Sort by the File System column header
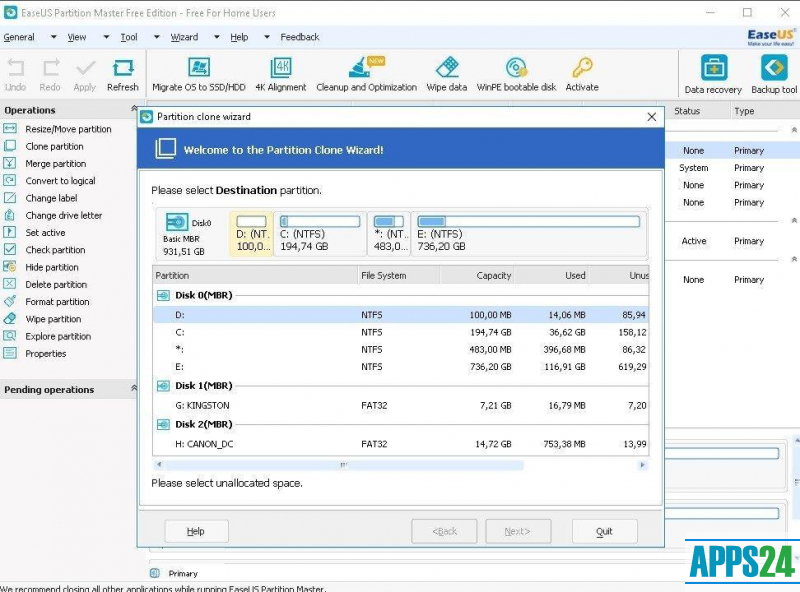Screen dimensions: 800x592 point(399,276)
